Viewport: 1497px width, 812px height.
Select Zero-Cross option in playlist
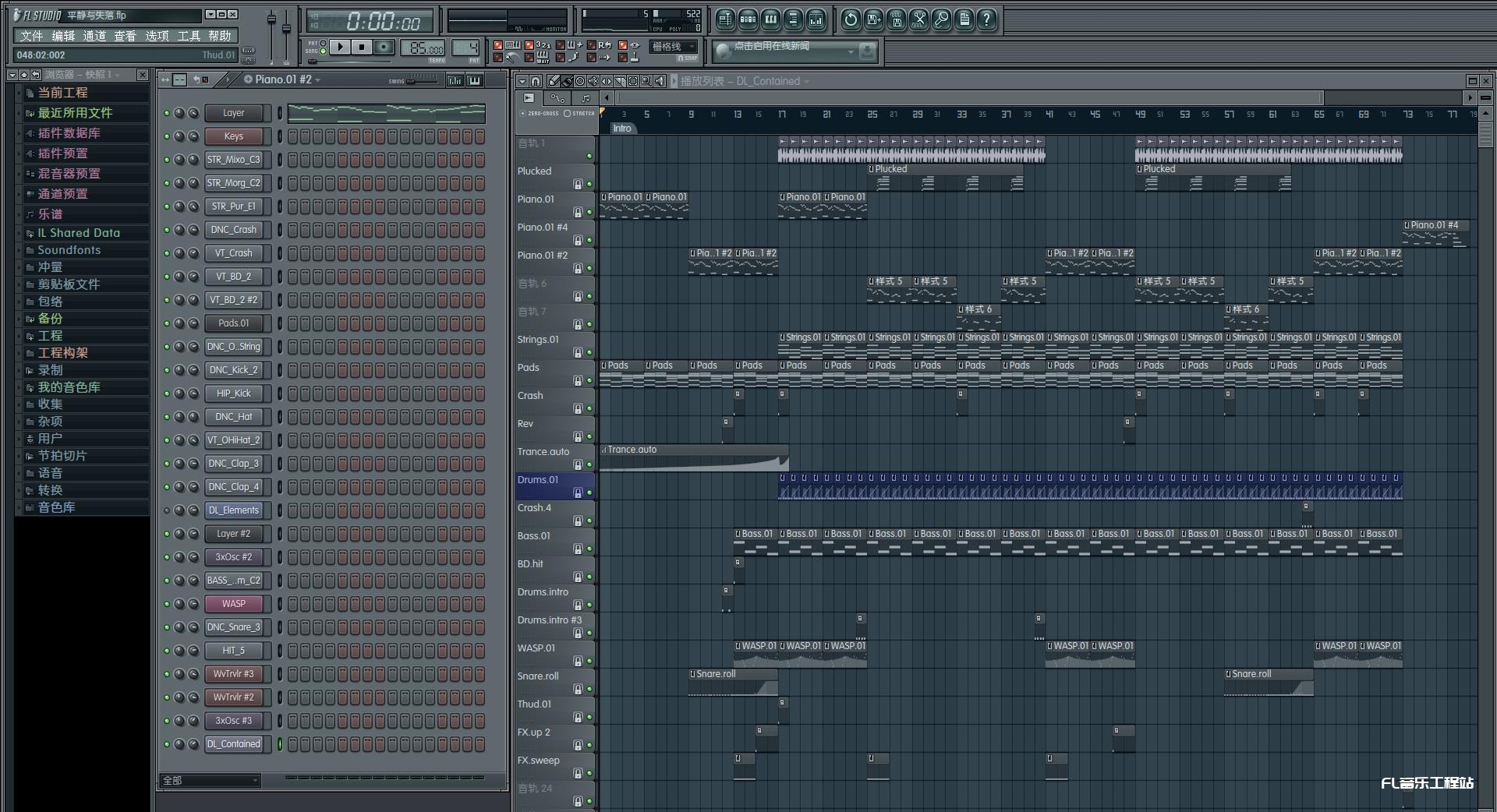(540, 113)
